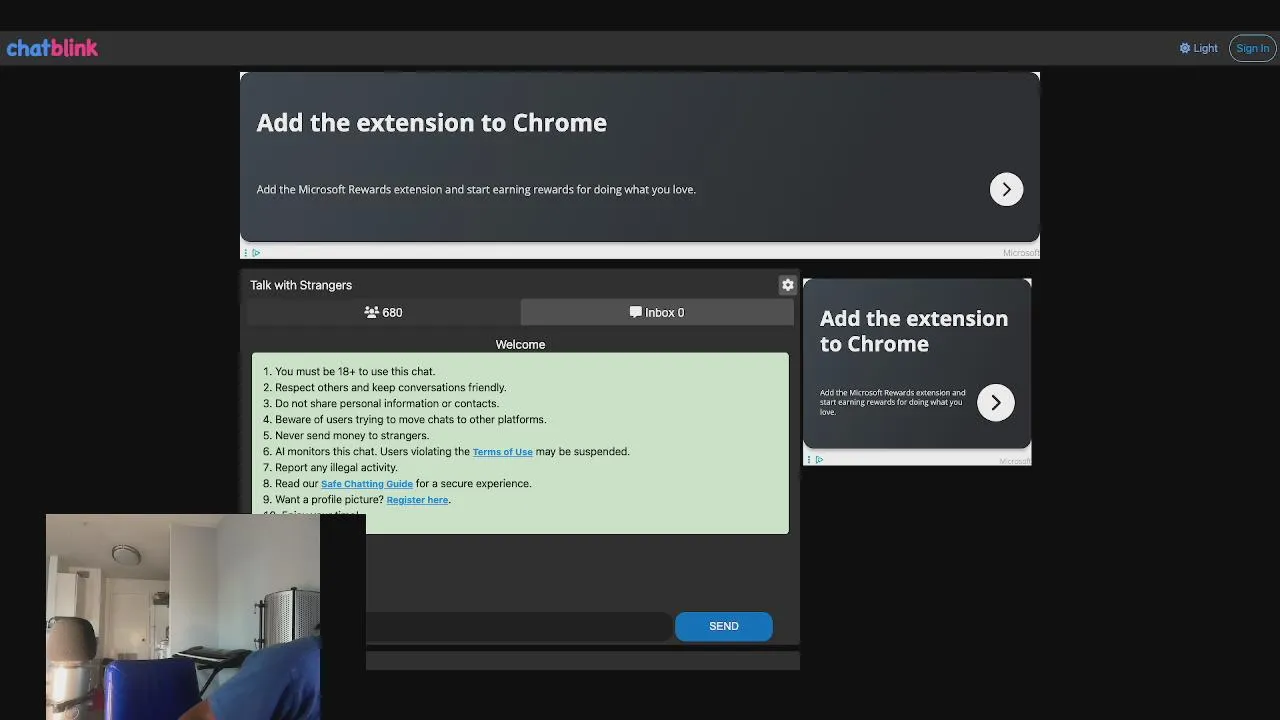Click the speech bubble icon beside Inbox

click(x=635, y=313)
